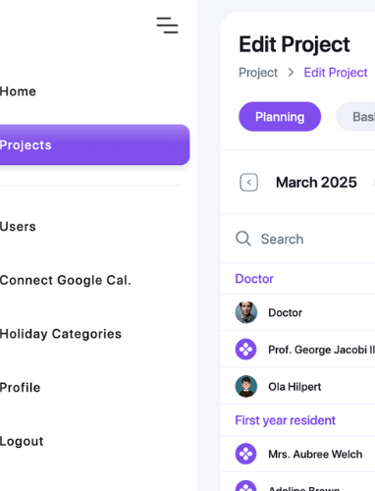
Task: Collapse the First year resident group header
Action: tap(285, 420)
